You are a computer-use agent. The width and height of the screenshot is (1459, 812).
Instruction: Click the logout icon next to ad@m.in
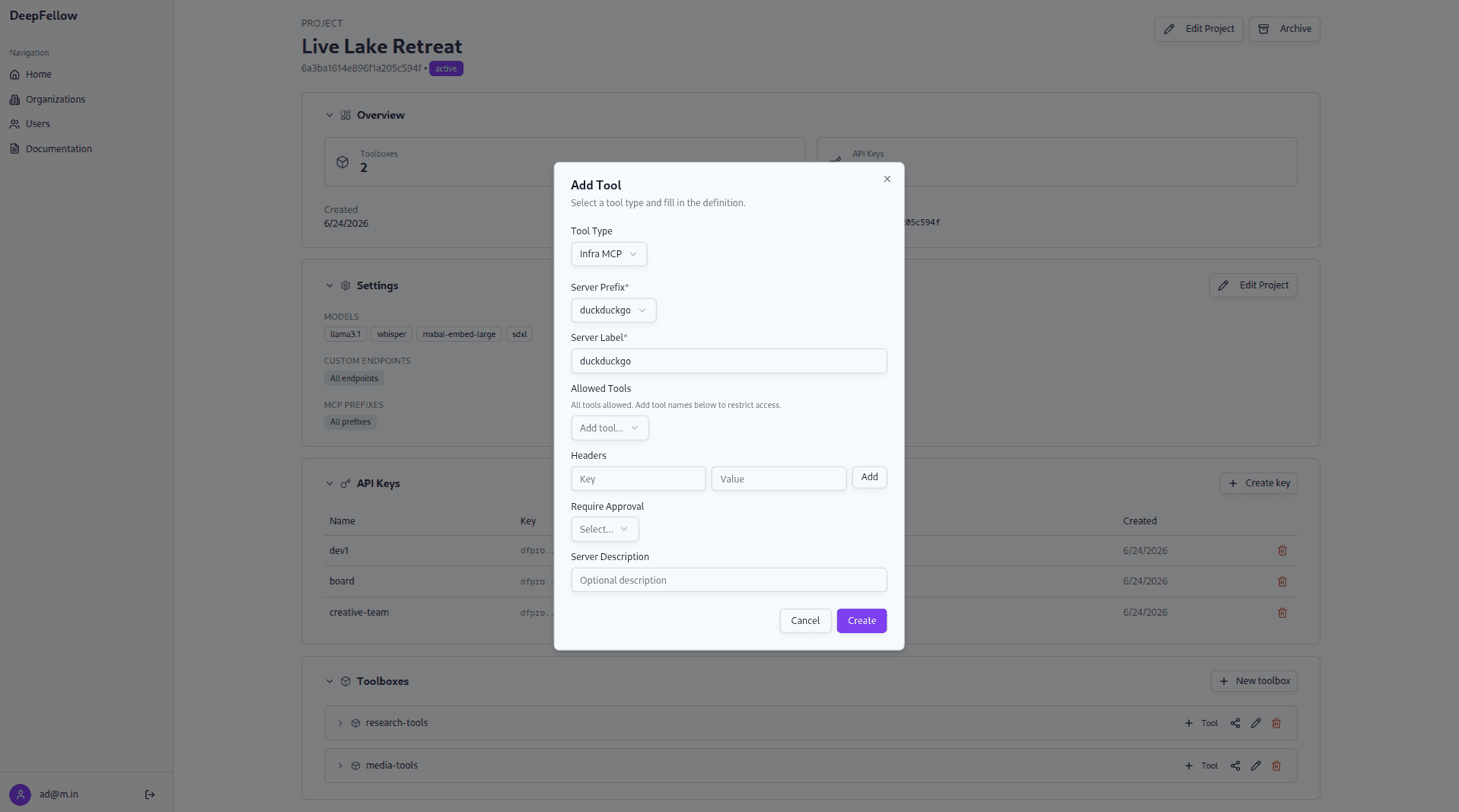click(150, 794)
